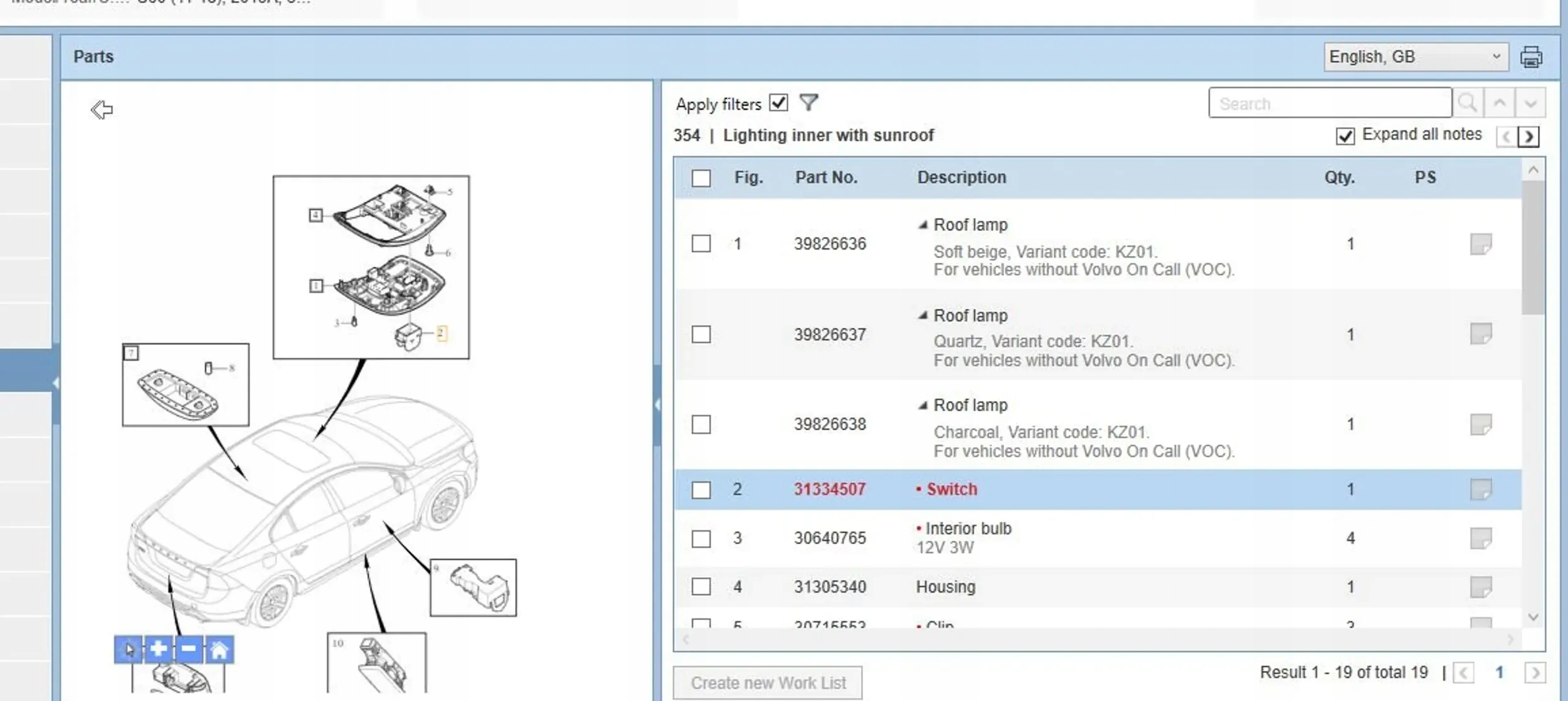Open note icon for Switch 31334507 row
Viewport: 1568px width, 701px height.
[1480, 489]
